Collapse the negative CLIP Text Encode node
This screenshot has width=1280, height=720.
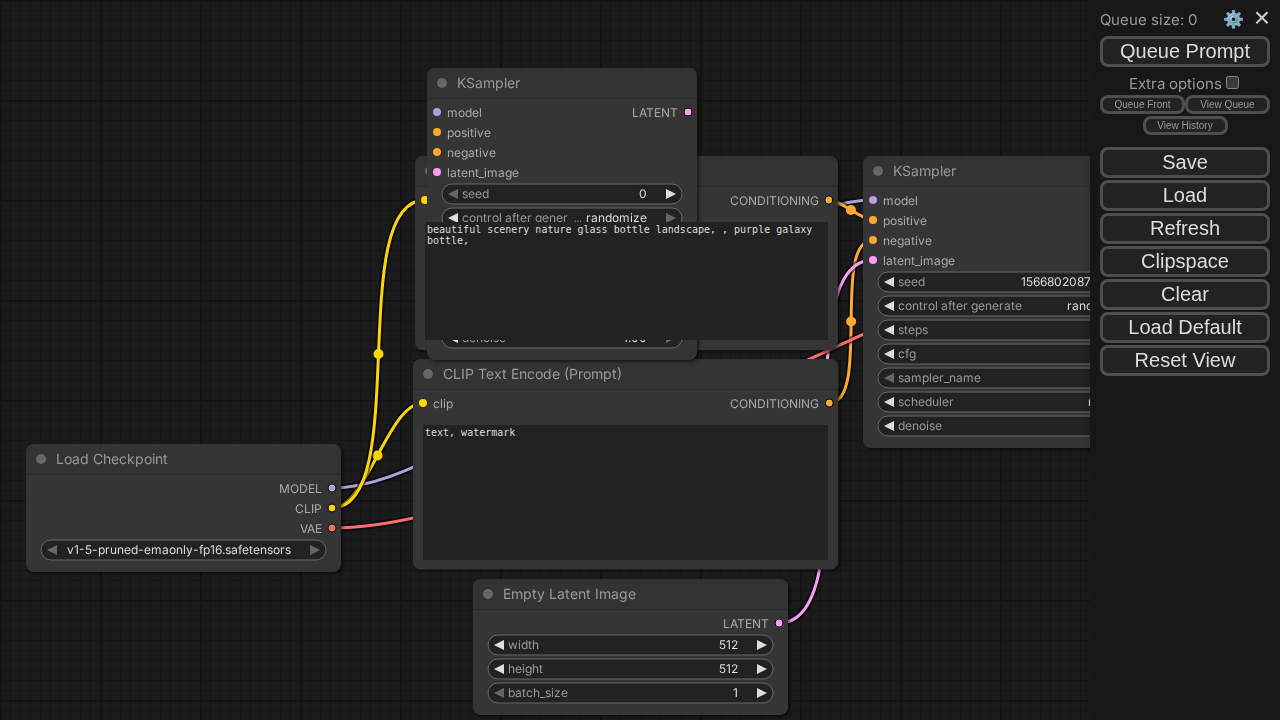pos(428,374)
